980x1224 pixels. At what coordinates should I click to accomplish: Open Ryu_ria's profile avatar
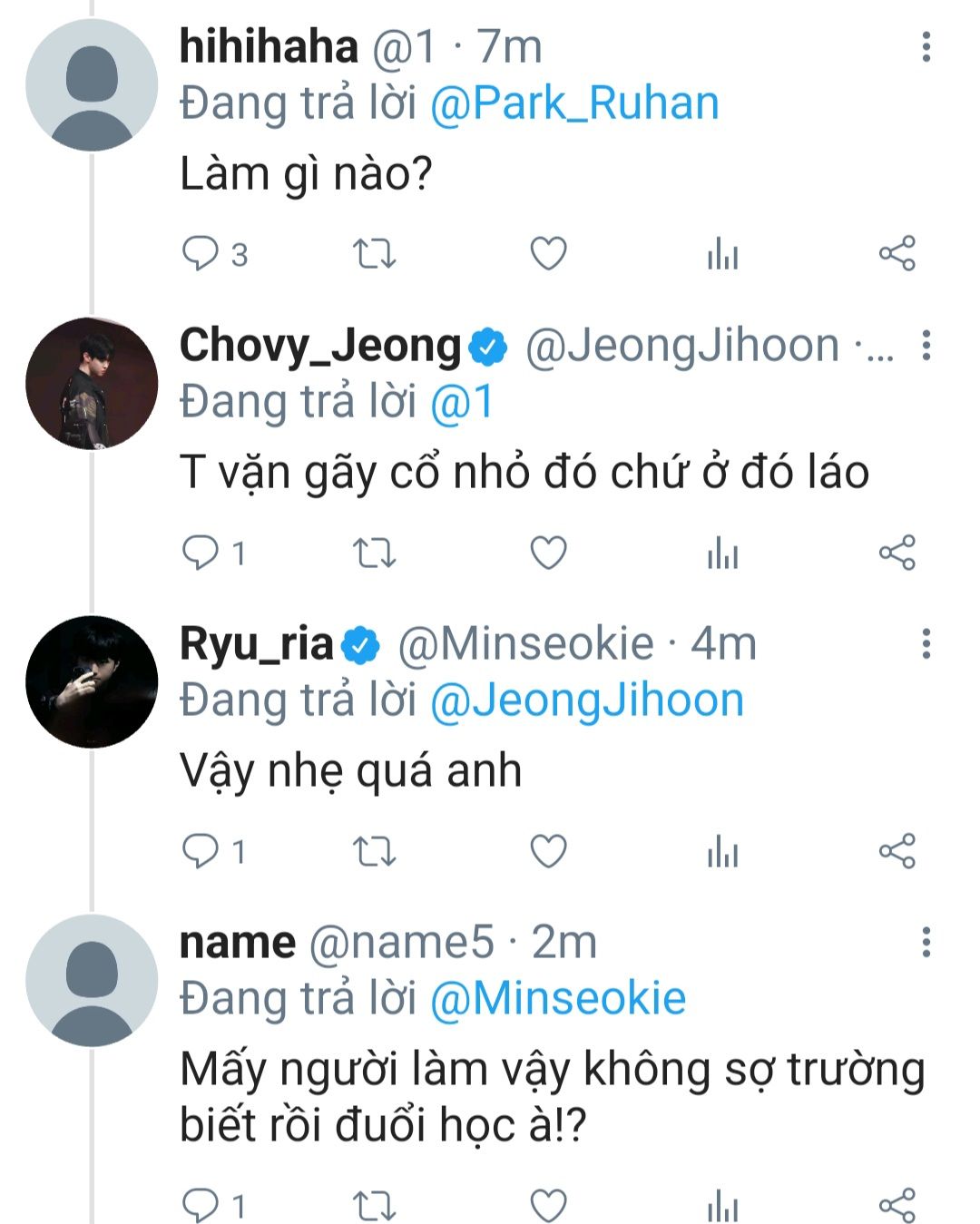pyautogui.click(x=92, y=681)
